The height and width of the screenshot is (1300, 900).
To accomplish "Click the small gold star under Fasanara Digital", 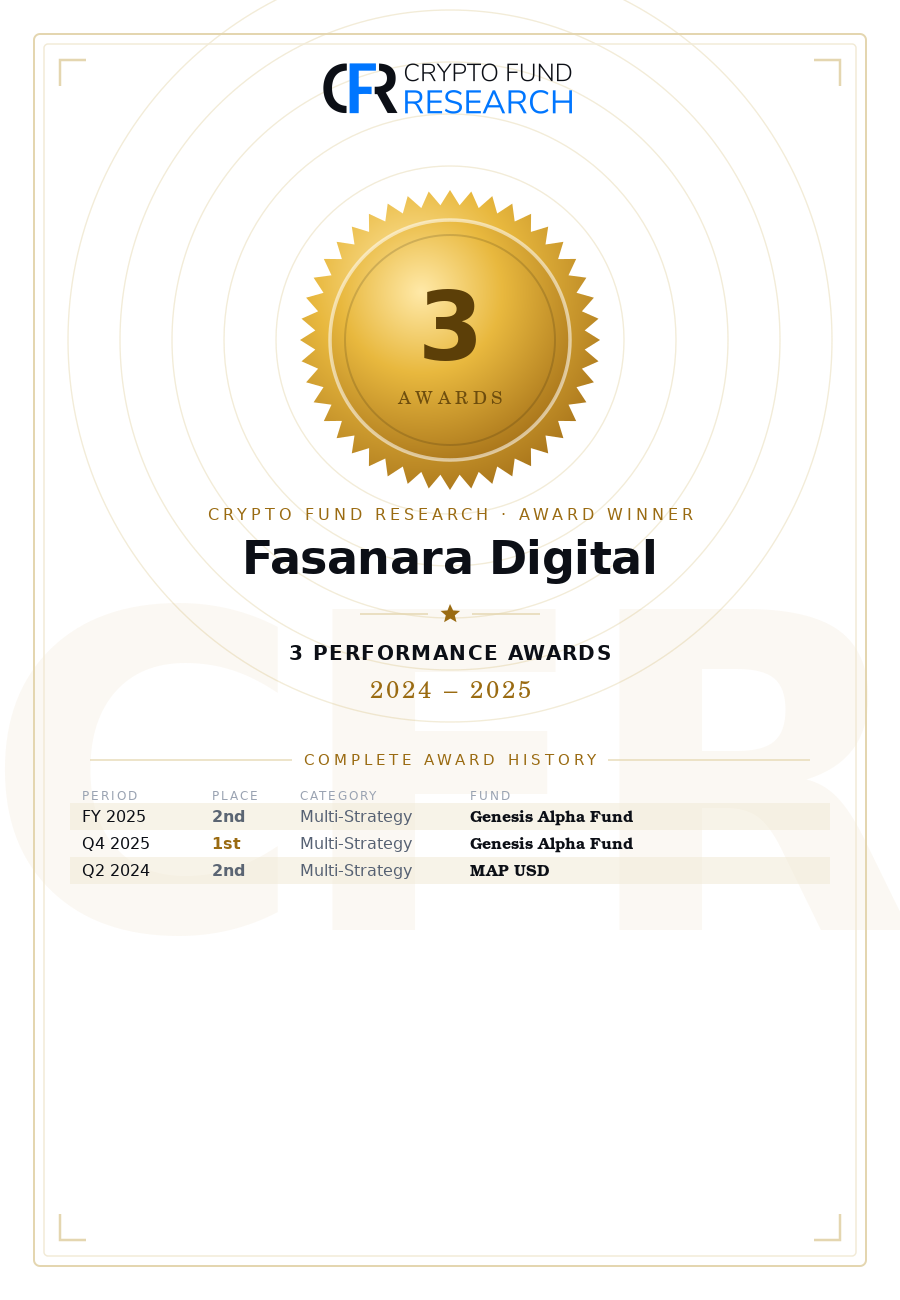I will click(x=450, y=613).
